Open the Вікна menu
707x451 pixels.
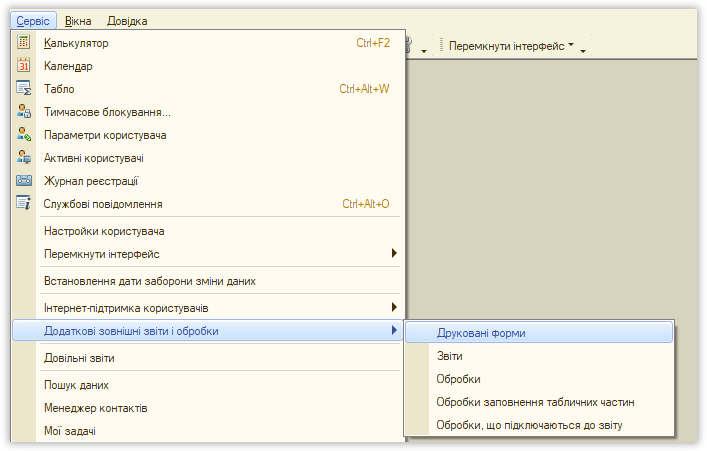78,21
